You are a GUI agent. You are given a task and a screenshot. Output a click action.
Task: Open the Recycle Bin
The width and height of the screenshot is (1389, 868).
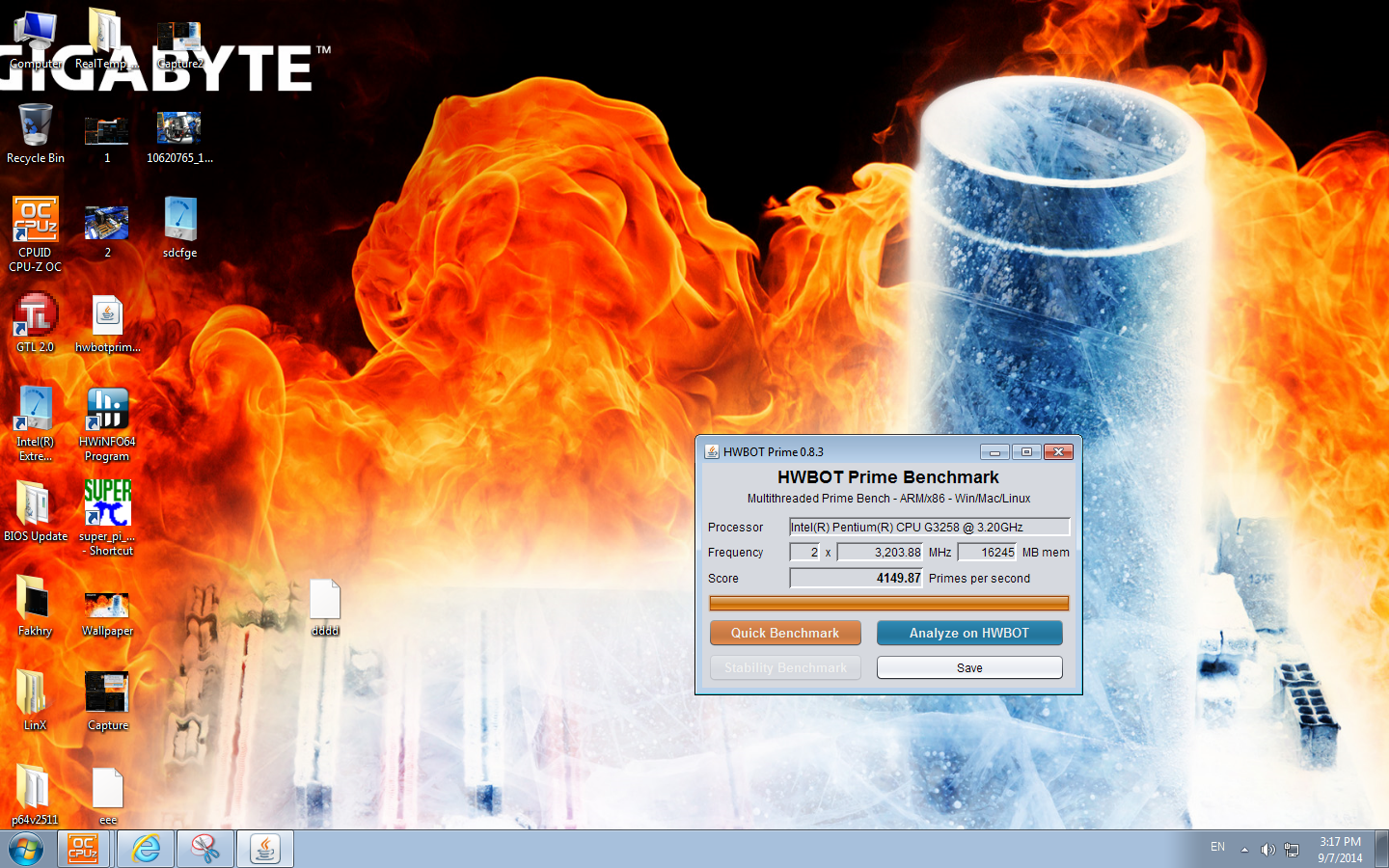(x=36, y=134)
